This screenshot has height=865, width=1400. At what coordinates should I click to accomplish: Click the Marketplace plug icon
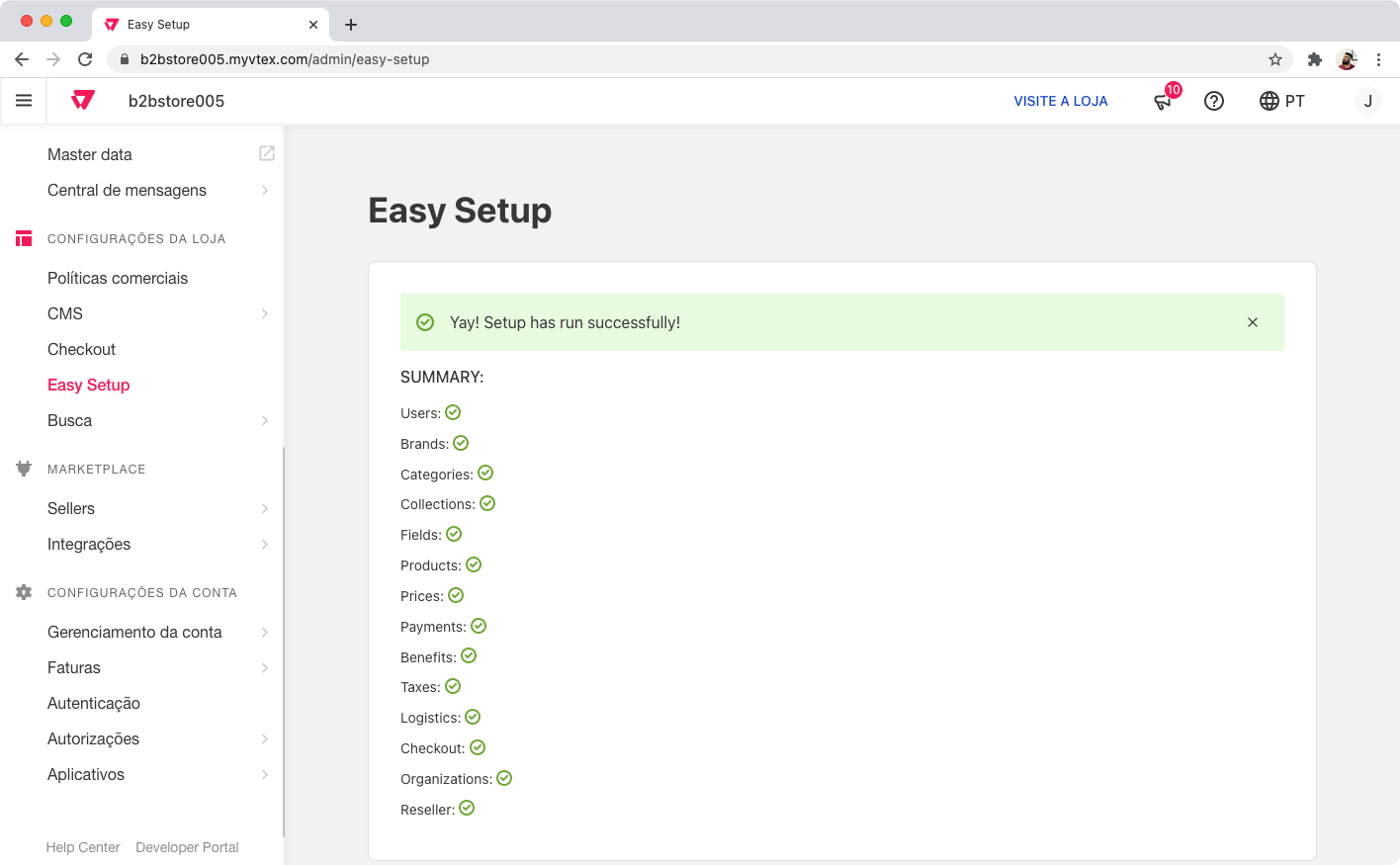(x=24, y=469)
